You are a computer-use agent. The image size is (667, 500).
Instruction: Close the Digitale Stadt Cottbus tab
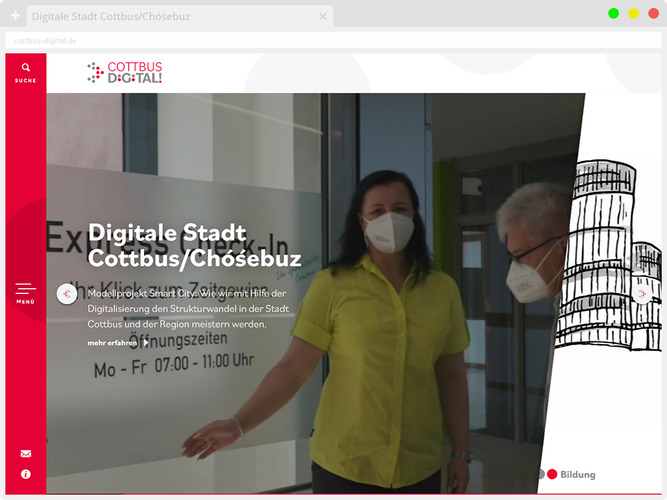pyautogui.click(x=322, y=17)
